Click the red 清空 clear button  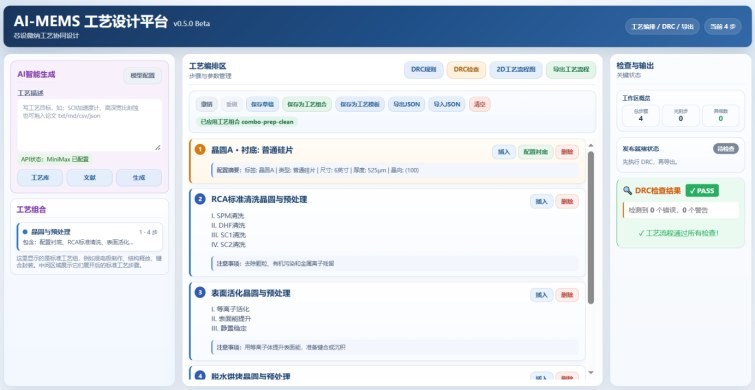point(480,104)
